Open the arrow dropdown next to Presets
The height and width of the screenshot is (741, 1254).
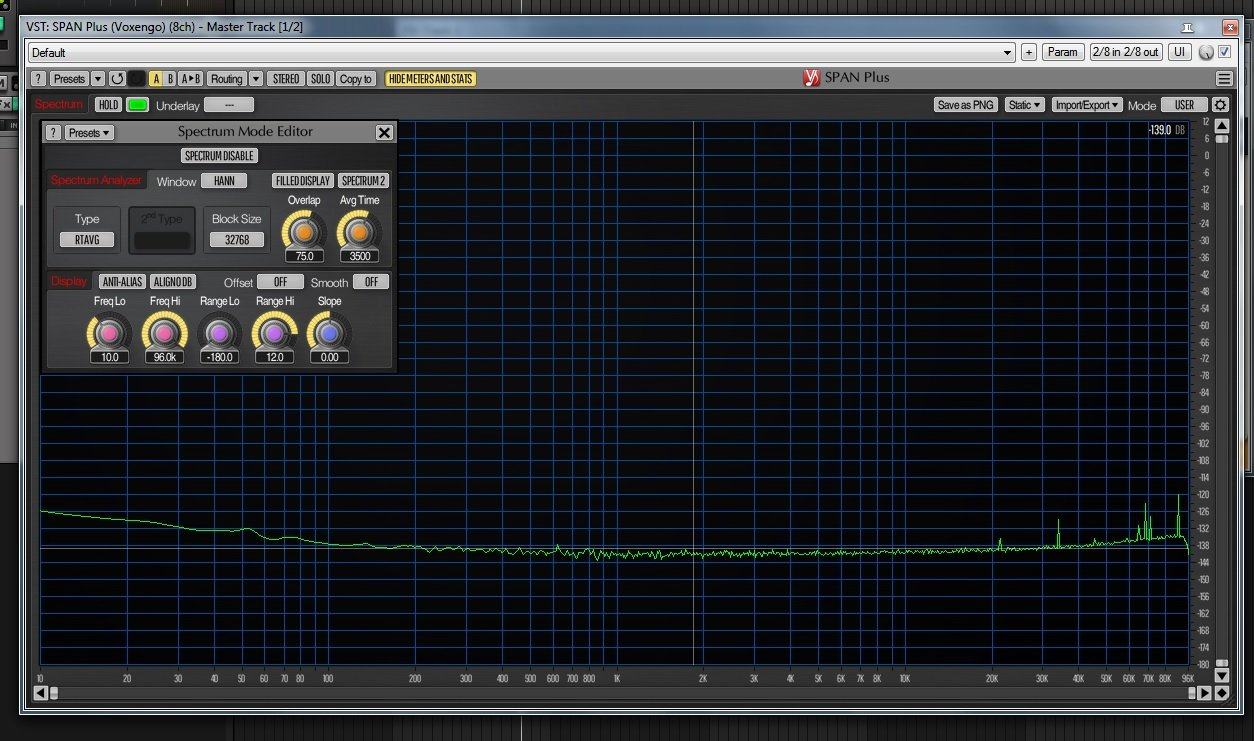[98, 78]
